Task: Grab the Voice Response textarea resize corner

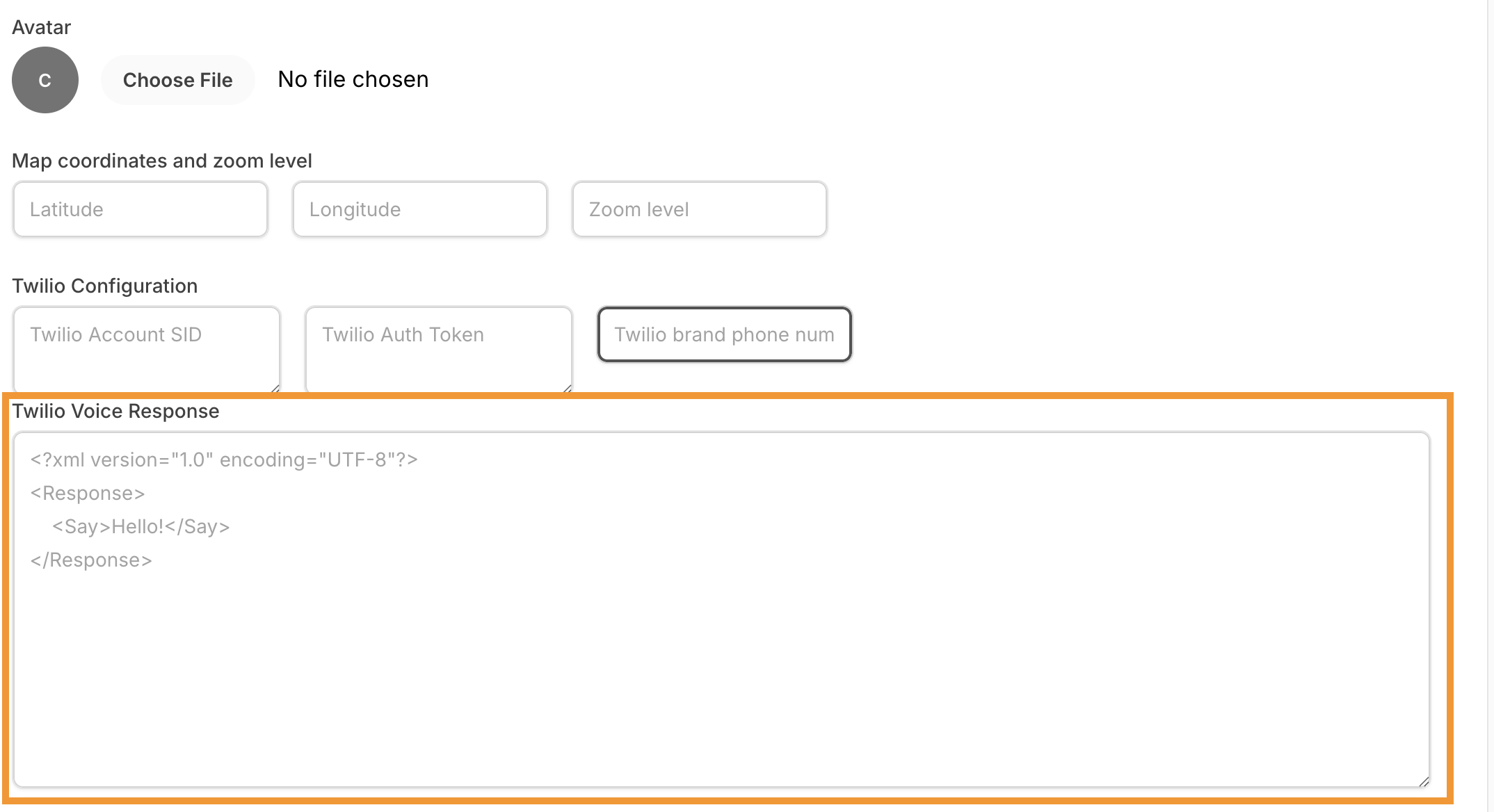Action: click(1424, 782)
